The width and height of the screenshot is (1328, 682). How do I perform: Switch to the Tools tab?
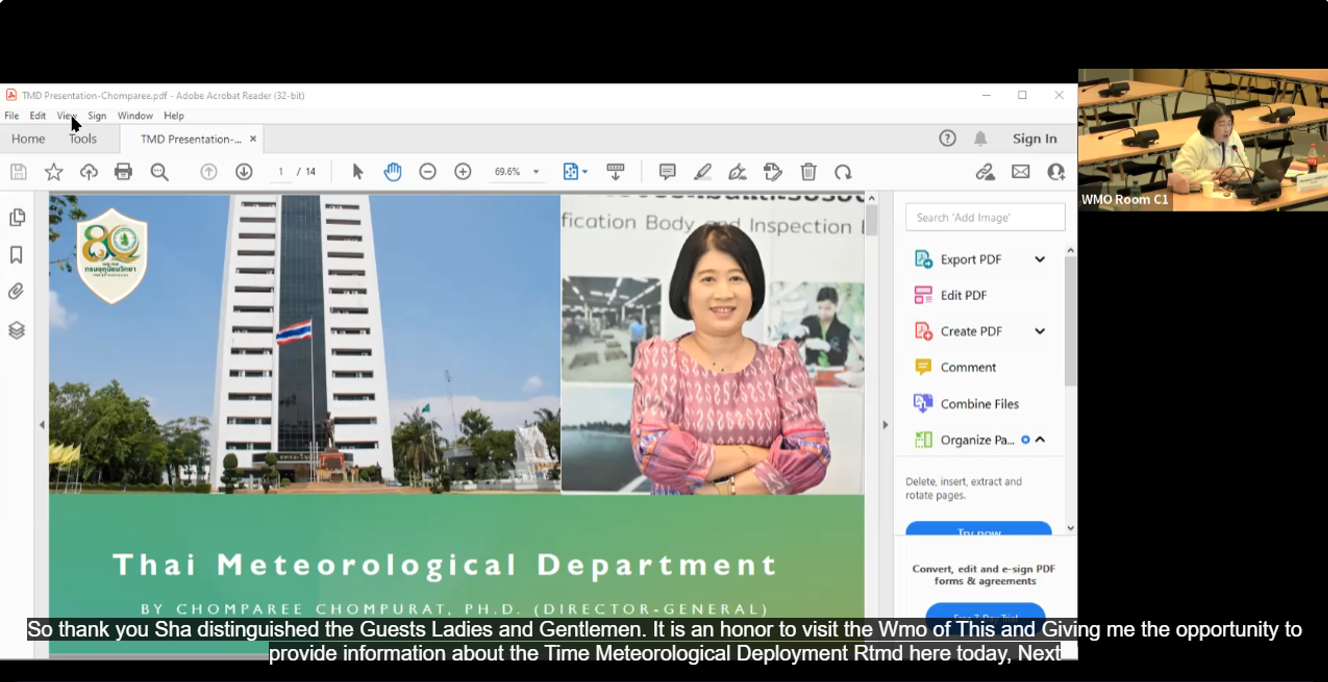point(83,139)
